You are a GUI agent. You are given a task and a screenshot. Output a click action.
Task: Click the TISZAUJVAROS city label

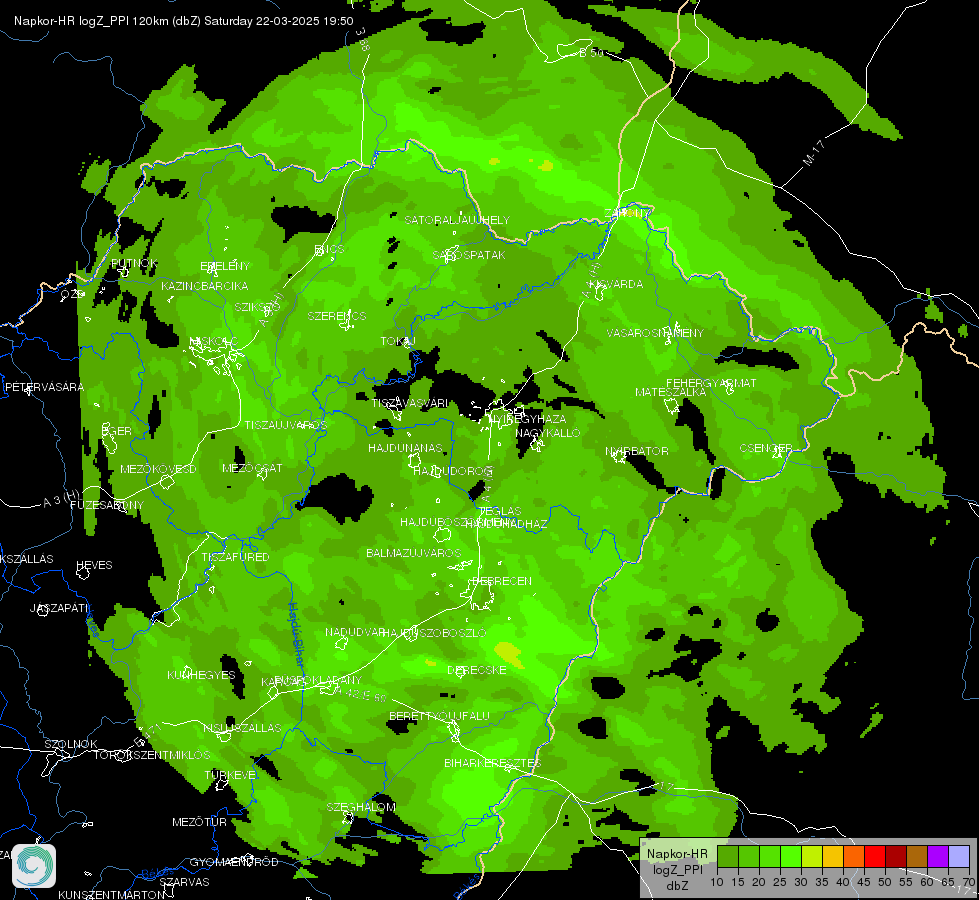[x=285, y=425]
